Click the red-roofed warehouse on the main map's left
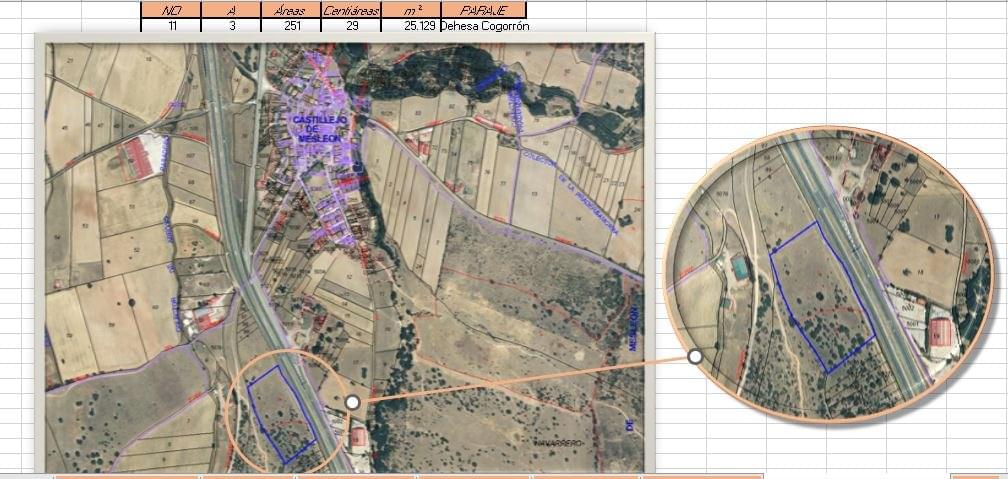The image size is (1008, 479). click(137, 158)
